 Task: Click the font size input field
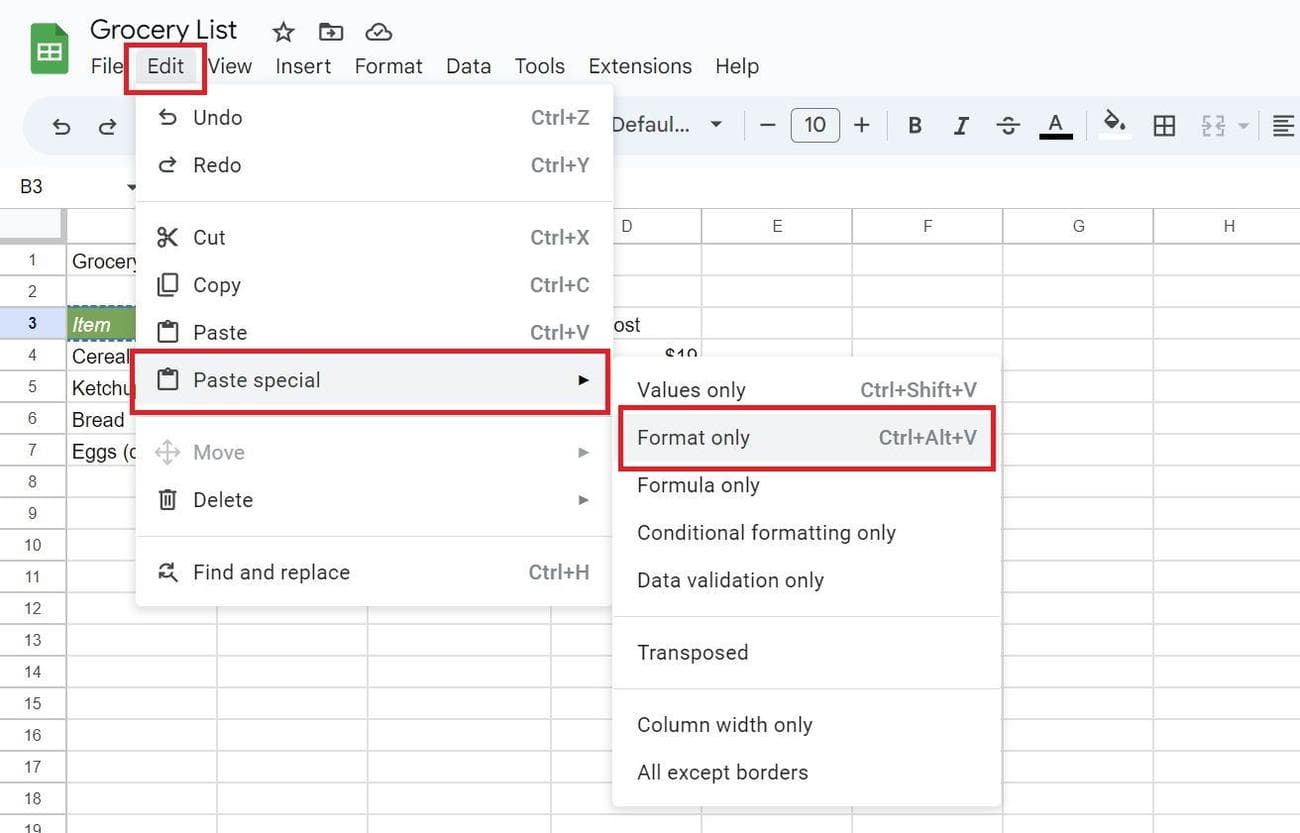[815, 125]
